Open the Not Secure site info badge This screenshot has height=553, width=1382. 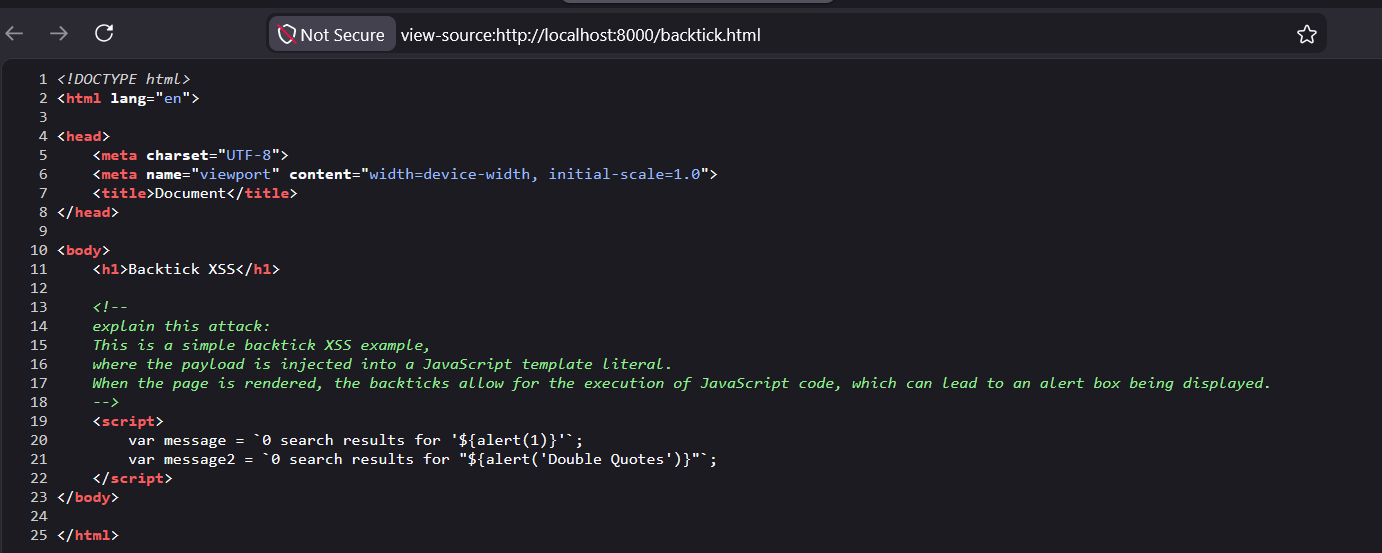point(332,35)
